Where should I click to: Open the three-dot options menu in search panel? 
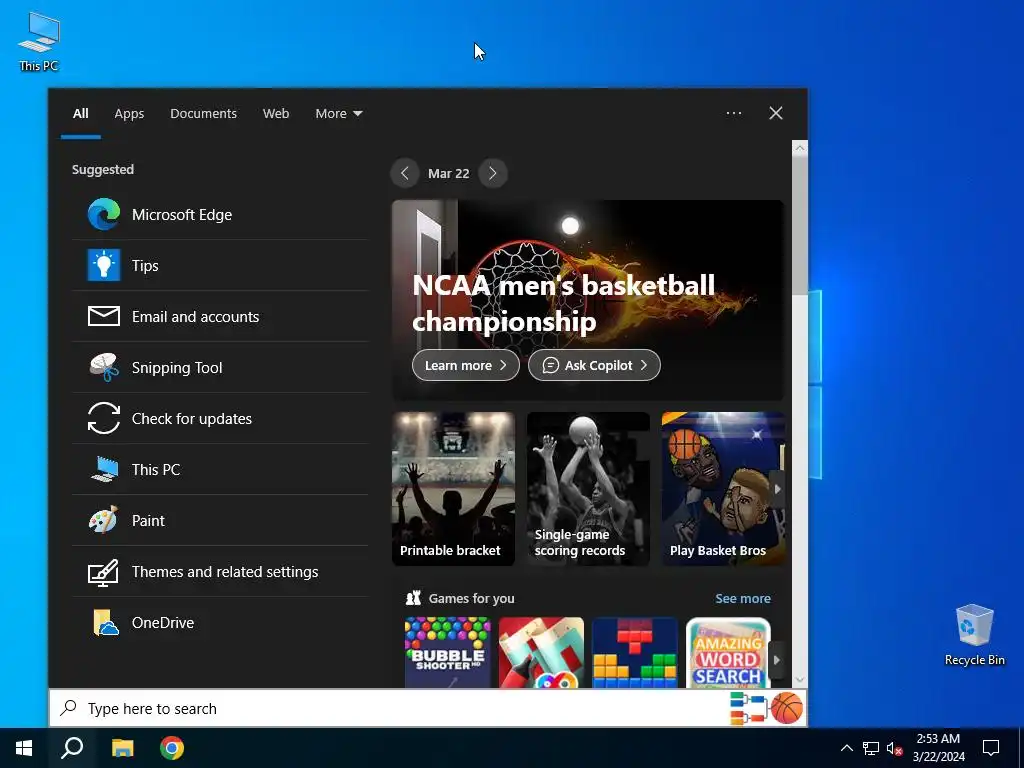(734, 113)
